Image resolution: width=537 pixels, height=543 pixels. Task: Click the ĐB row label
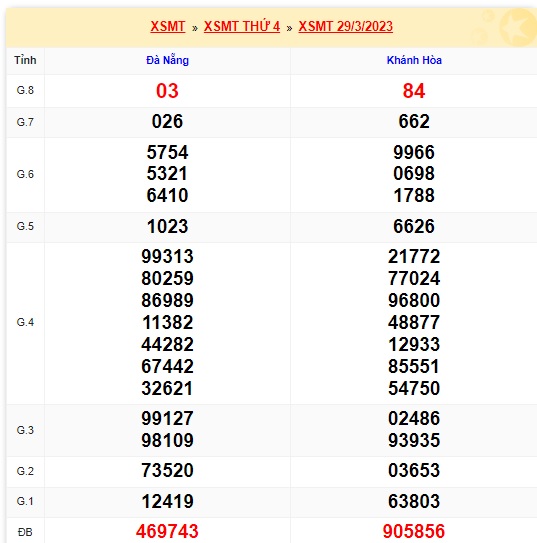point(25,532)
